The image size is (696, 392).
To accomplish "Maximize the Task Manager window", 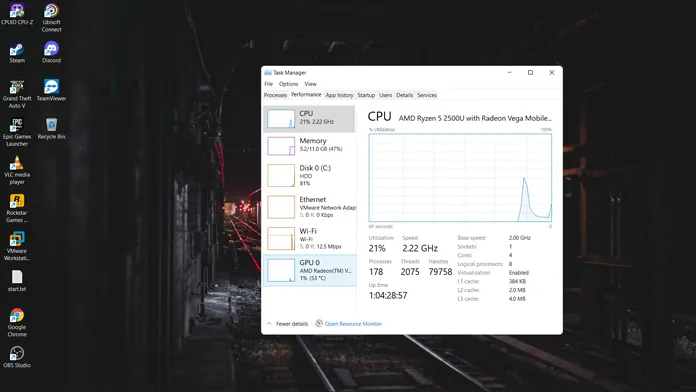I will click(x=530, y=72).
